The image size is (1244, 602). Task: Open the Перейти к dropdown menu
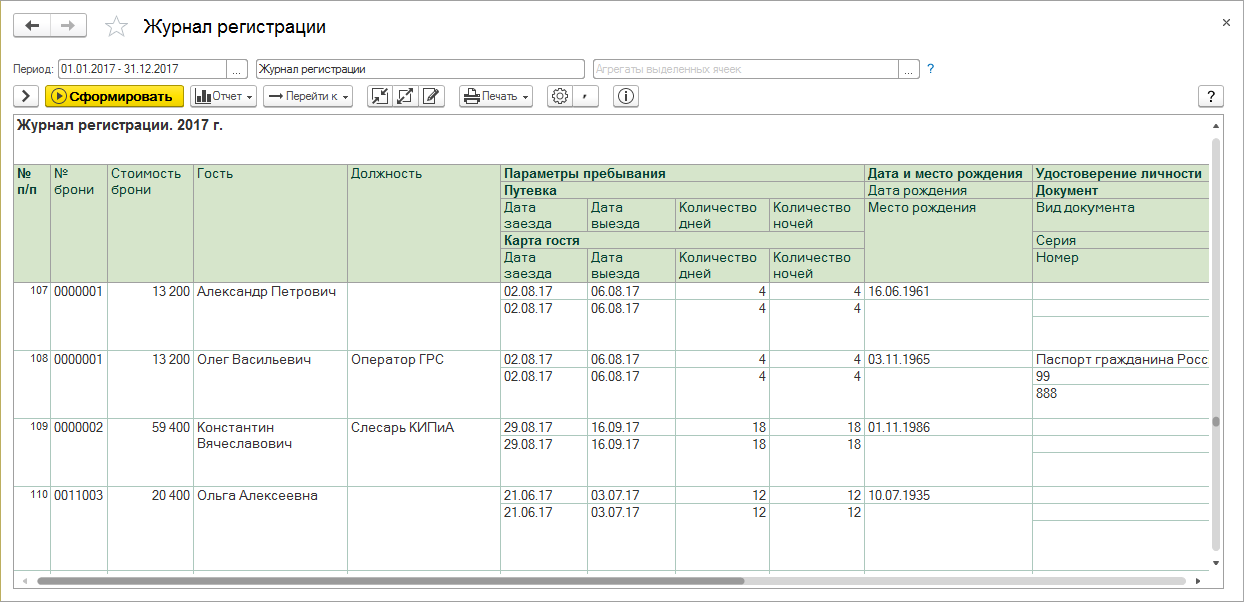(x=308, y=96)
